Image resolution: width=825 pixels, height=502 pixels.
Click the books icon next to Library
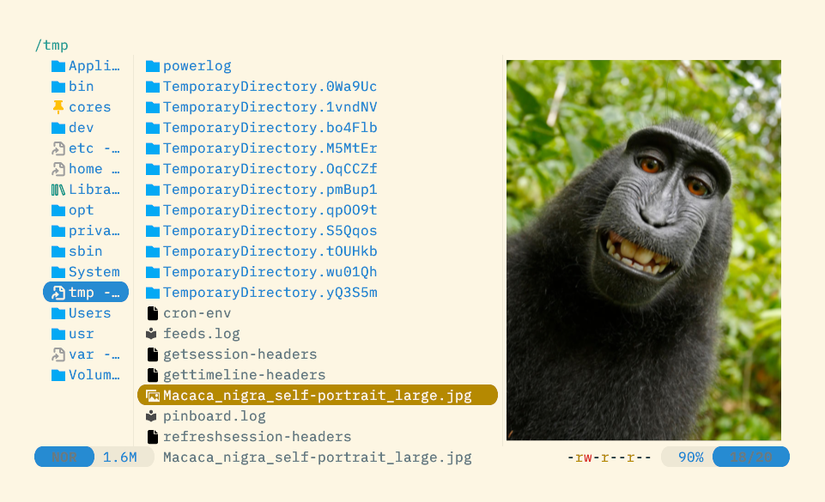58,190
